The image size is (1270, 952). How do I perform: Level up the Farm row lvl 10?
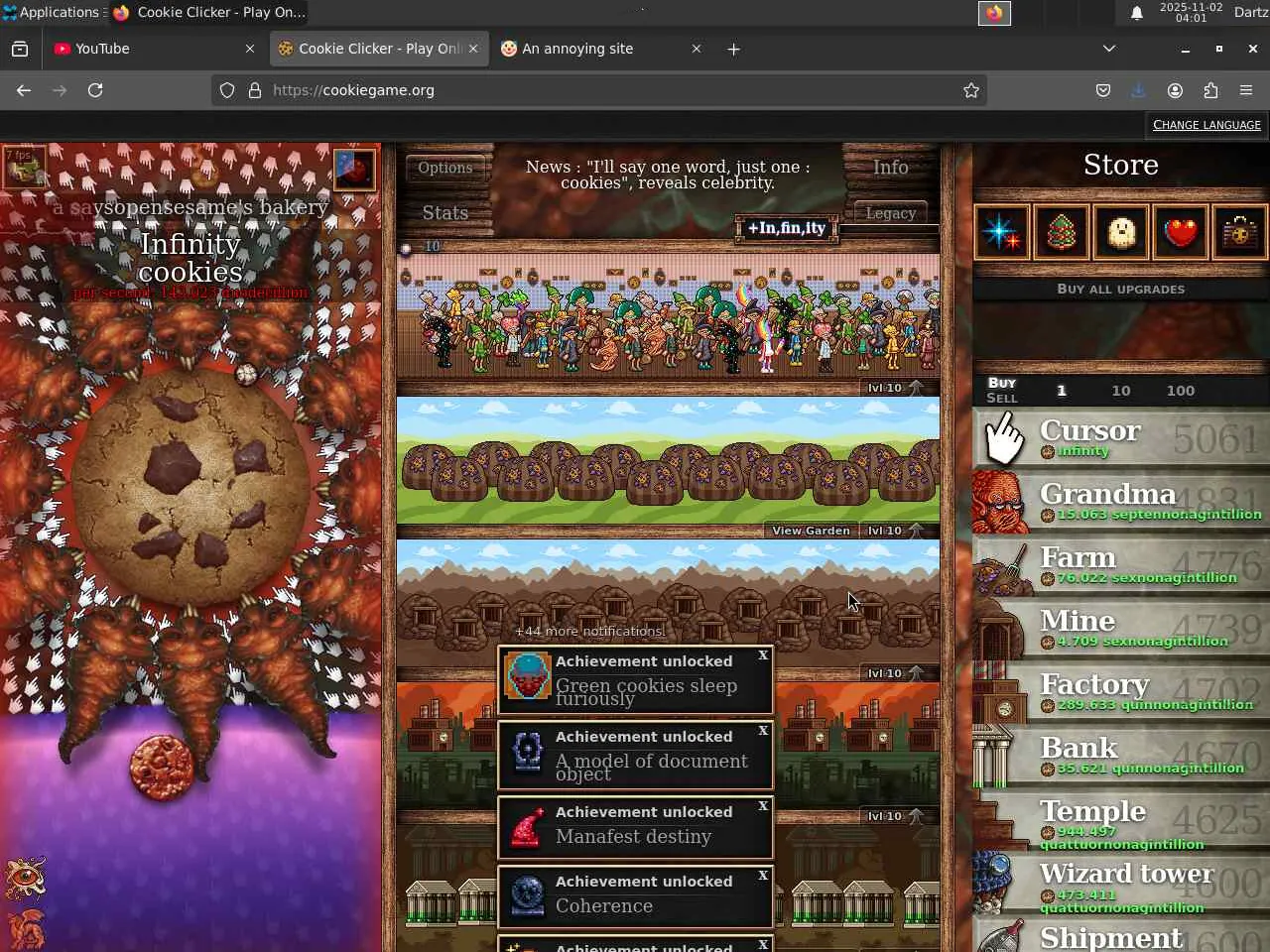tap(896, 531)
